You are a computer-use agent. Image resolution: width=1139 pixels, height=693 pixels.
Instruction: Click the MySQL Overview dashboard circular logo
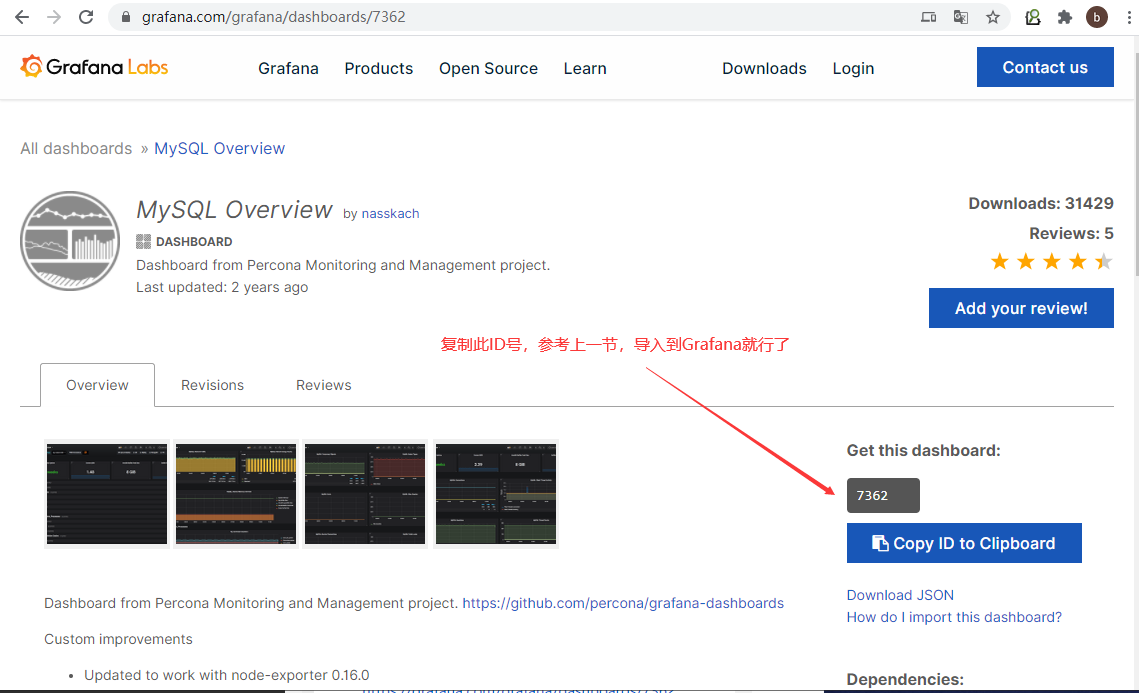(x=69, y=240)
